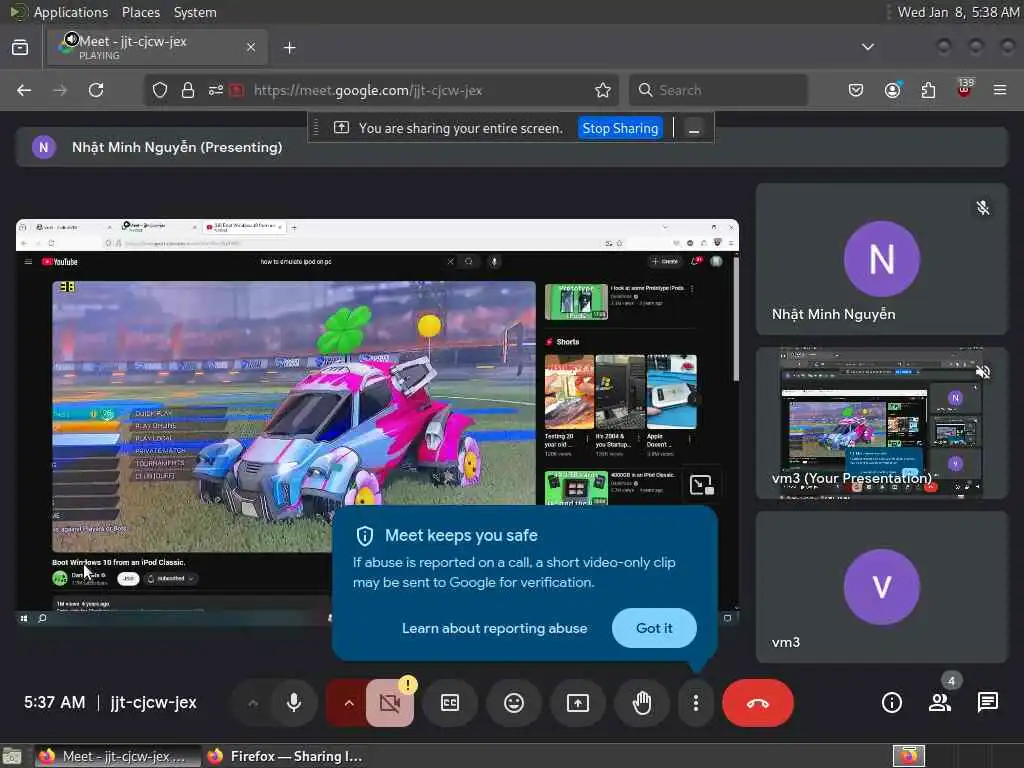Open the list all tabs dropdown

868,47
